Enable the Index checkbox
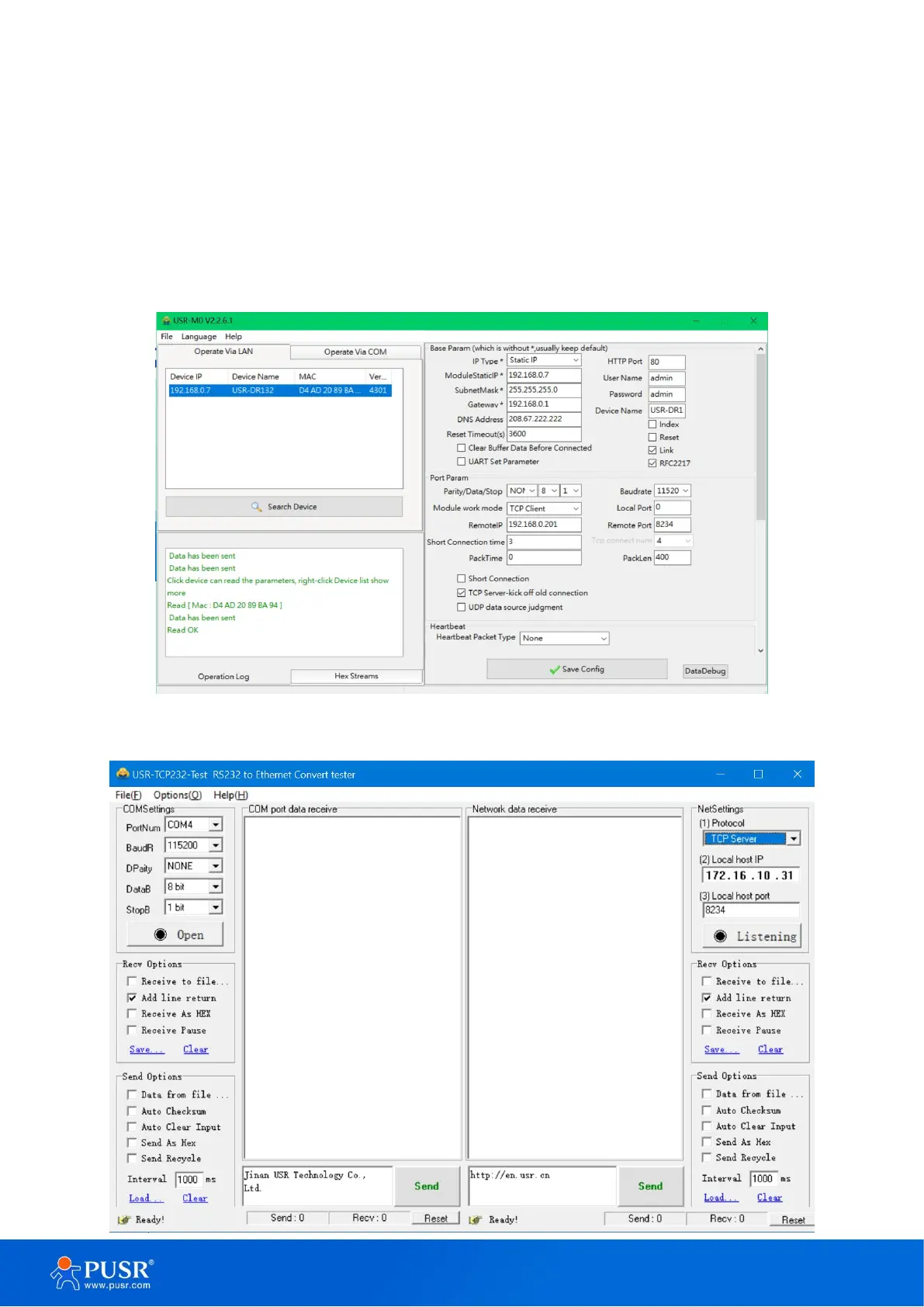The image size is (924, 1307). (652, 425)
